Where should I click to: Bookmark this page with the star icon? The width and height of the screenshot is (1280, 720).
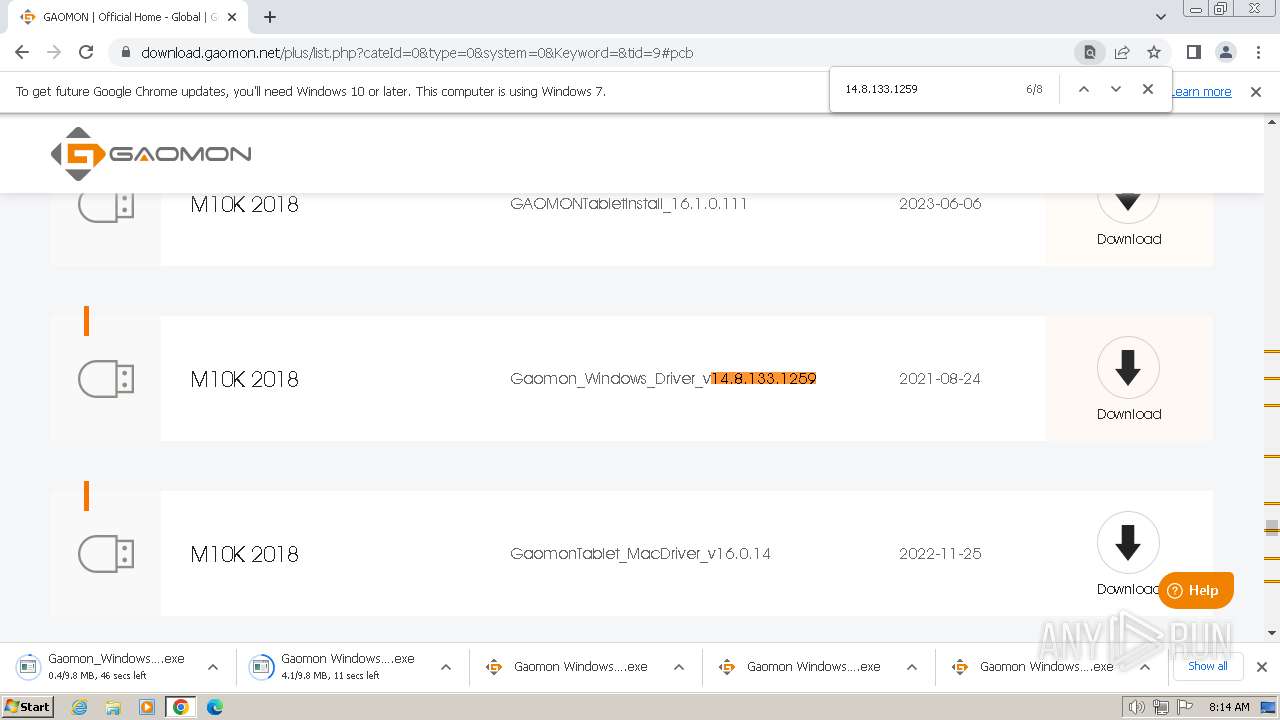1154,52
